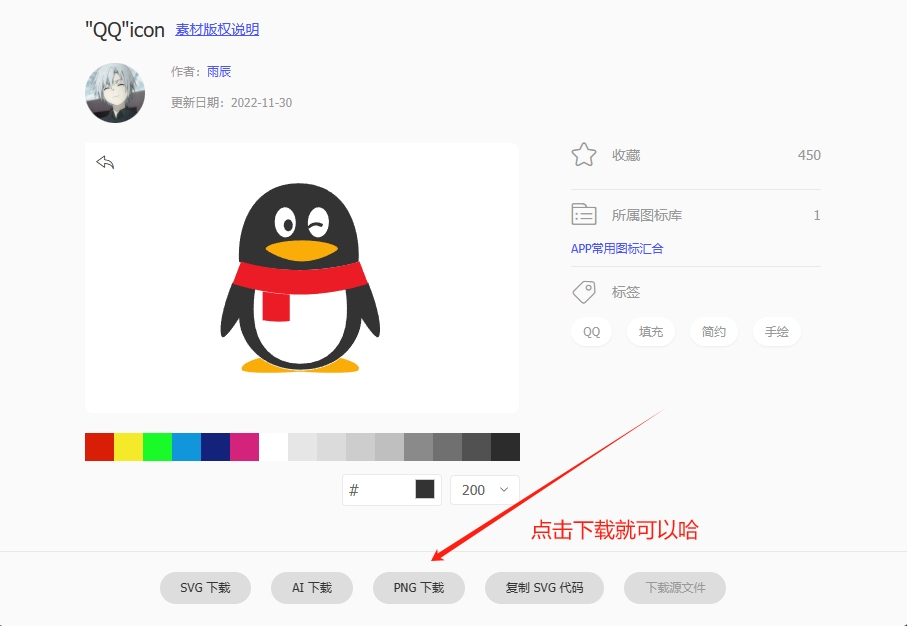Image resolution: width=907 pixels, height=626 pixels.
Task: Pick the white color swatch
Action: click(274, 447)
